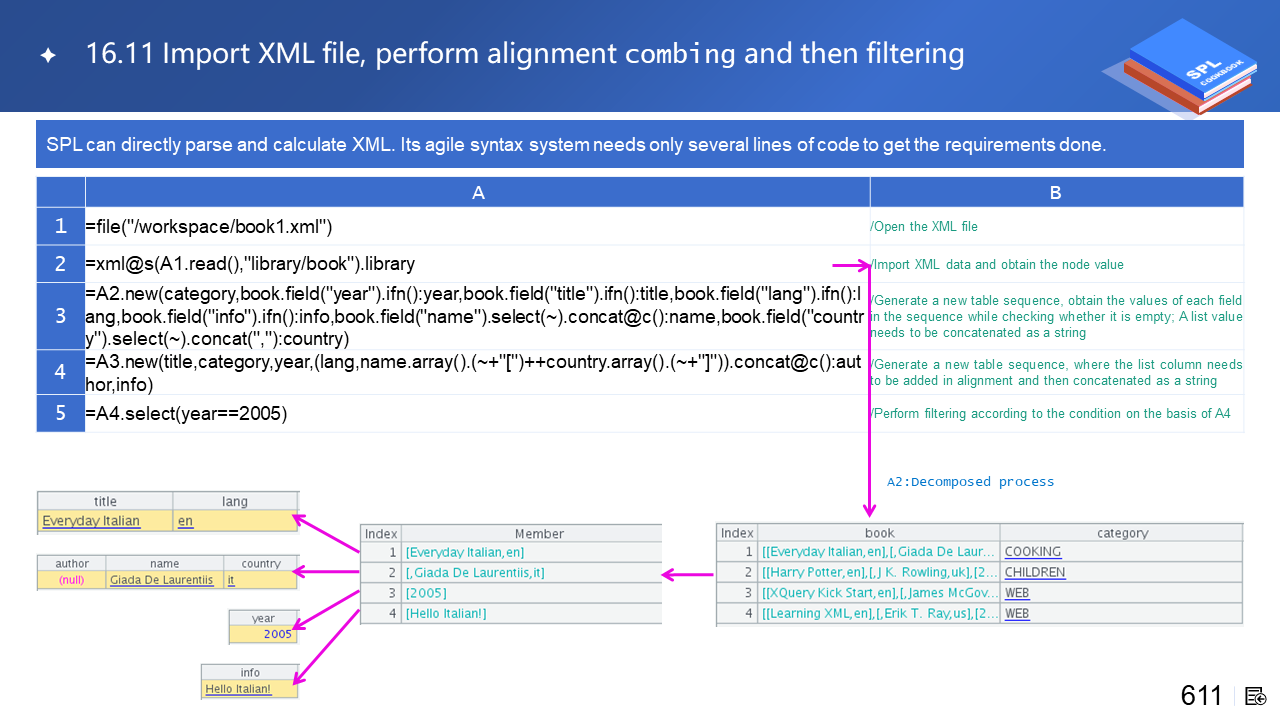Image resolution: width=1280 pixels, height=720 pixels.
Task: Click the Harry Potter book row entry
Action: click(x=879, y=573)
